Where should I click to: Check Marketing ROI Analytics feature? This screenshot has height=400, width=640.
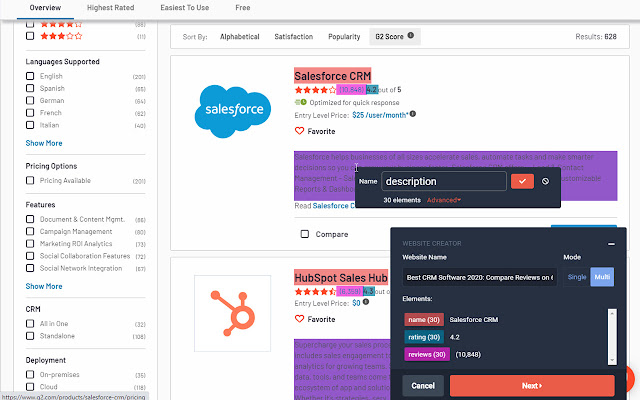pos(30,244)
